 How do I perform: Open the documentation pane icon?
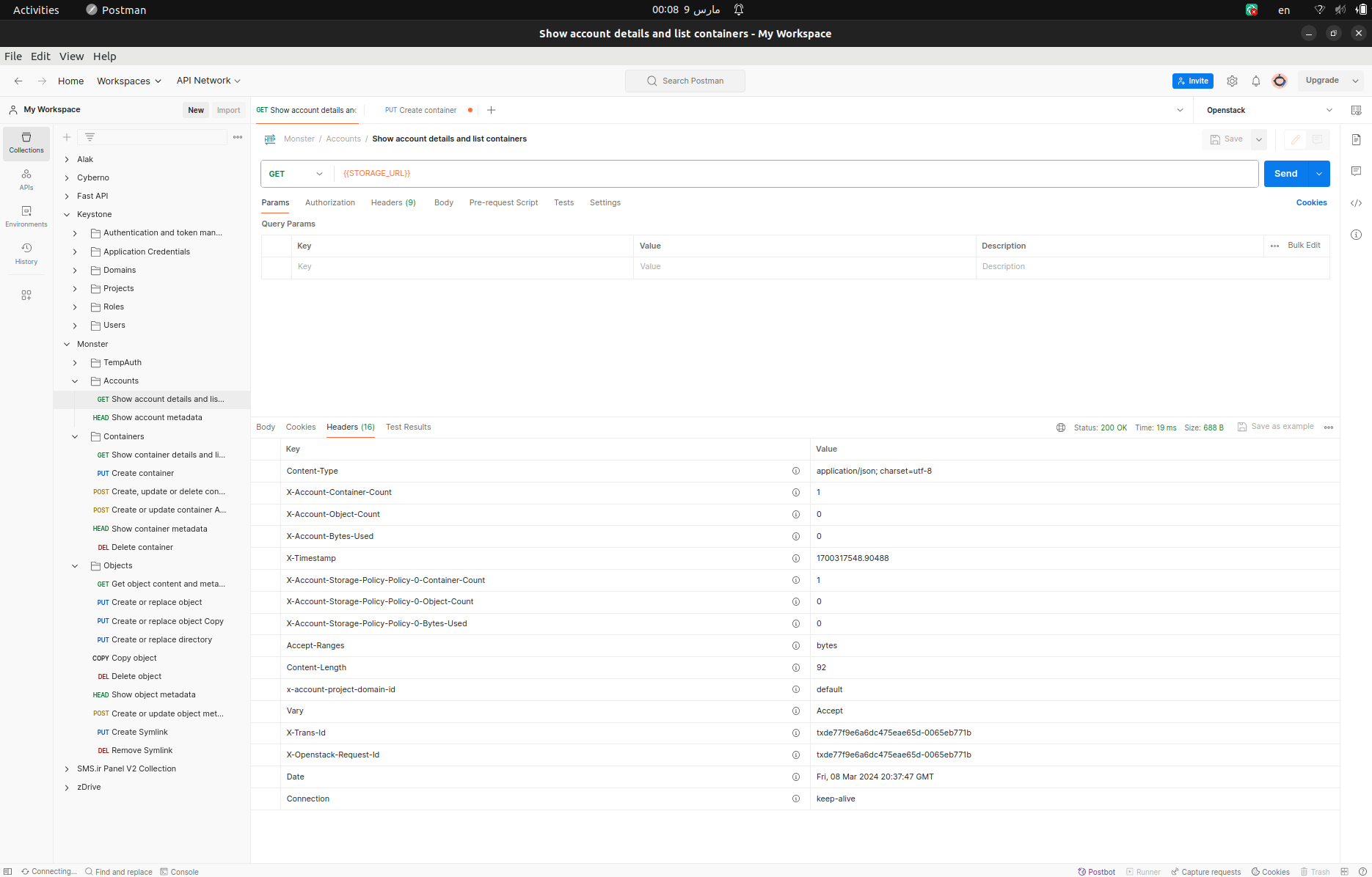[x=1356, y=139]
